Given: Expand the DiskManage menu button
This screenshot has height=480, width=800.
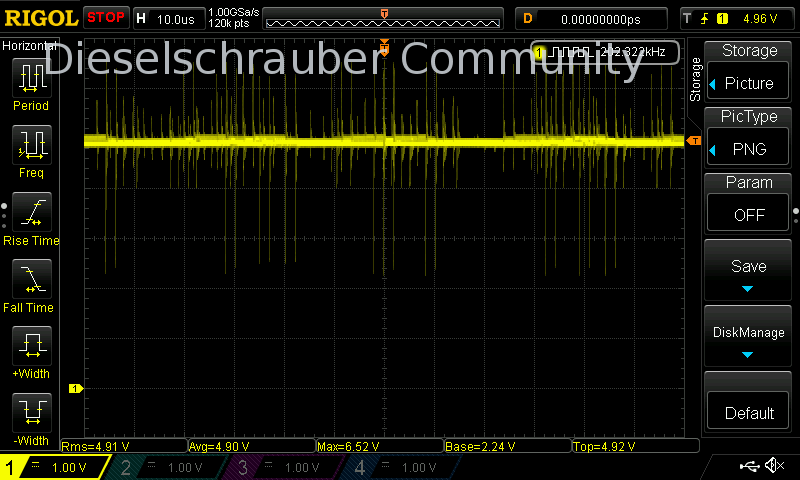Looking at the screenshot, I should [x=748, y=337].
